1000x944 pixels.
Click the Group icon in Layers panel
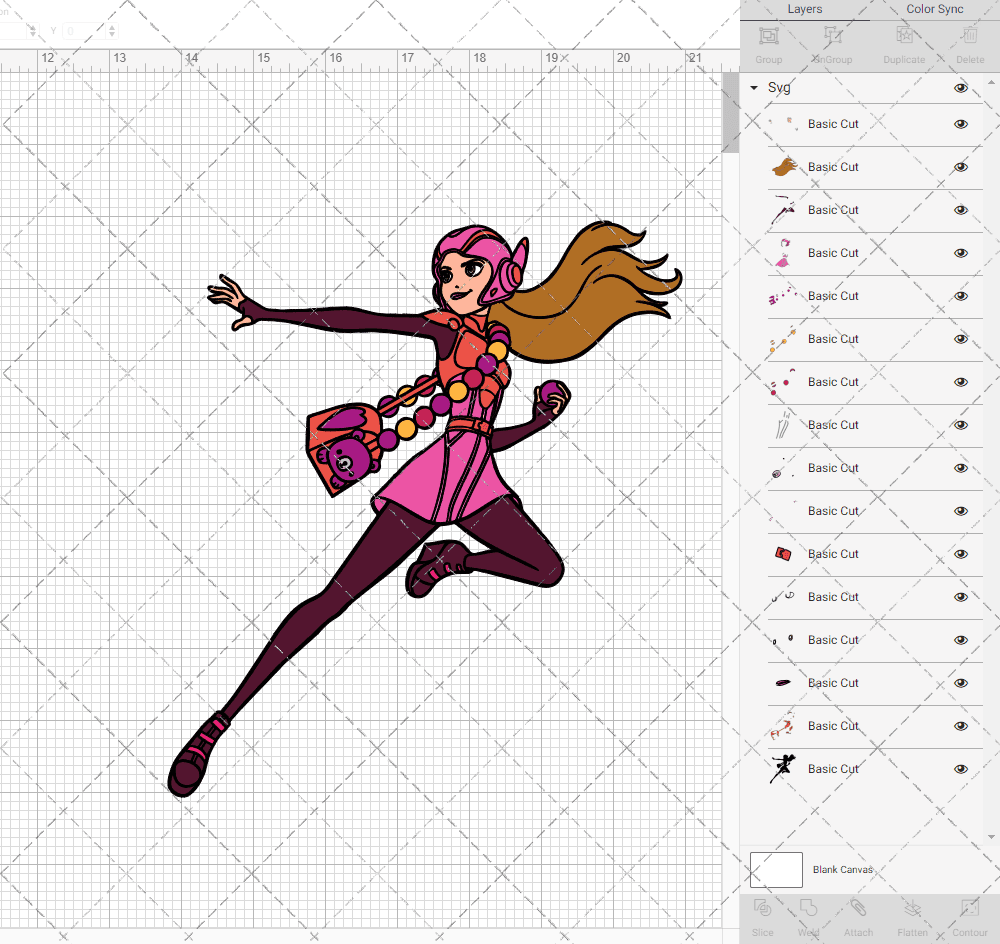768,36
